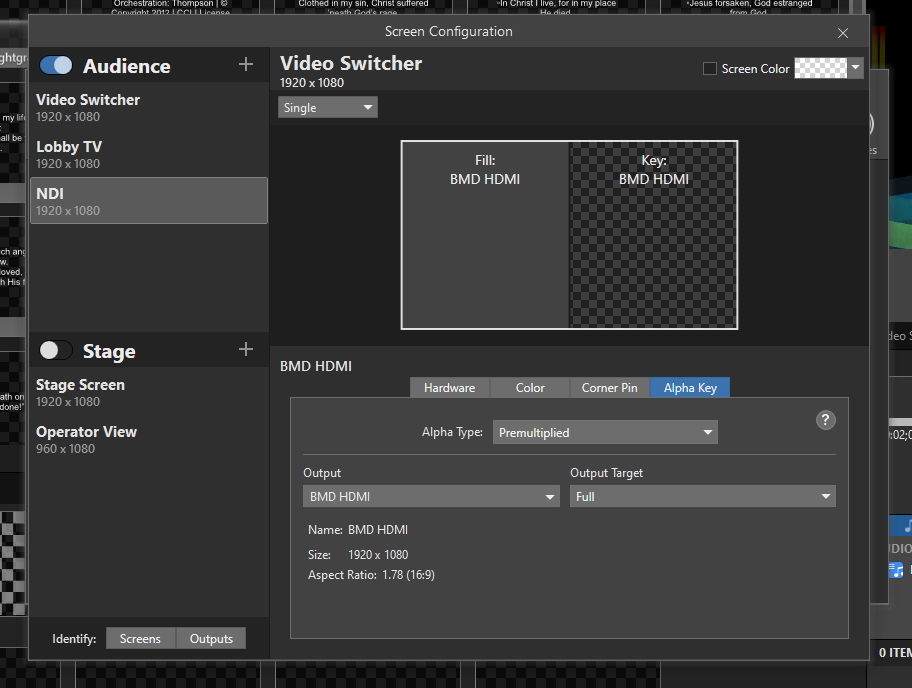Click the Identify Outputs button
This screenshot has height=688, width=912.
pos(211,638)
